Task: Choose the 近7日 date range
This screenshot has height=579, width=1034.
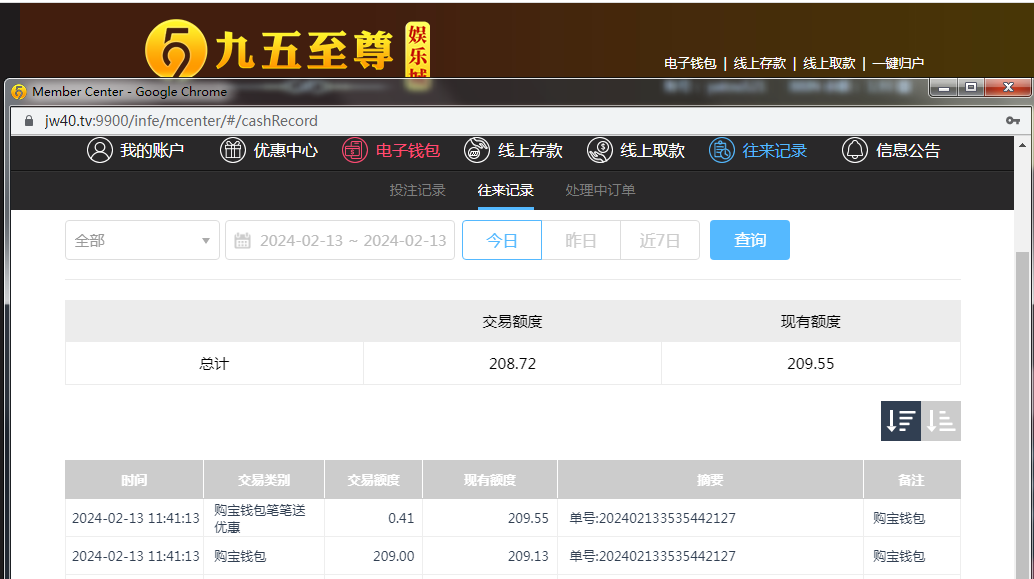Action: click(659, 241)
